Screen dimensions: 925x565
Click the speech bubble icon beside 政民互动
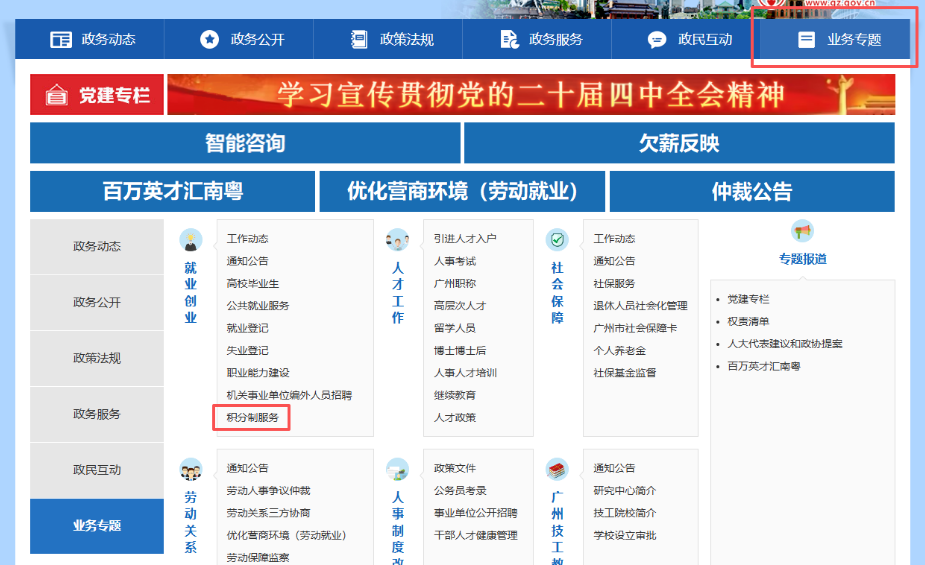657,40
